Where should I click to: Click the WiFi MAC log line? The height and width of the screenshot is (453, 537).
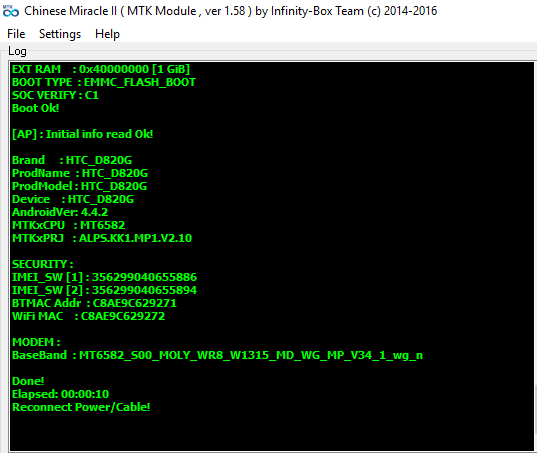tap(88, 316)
